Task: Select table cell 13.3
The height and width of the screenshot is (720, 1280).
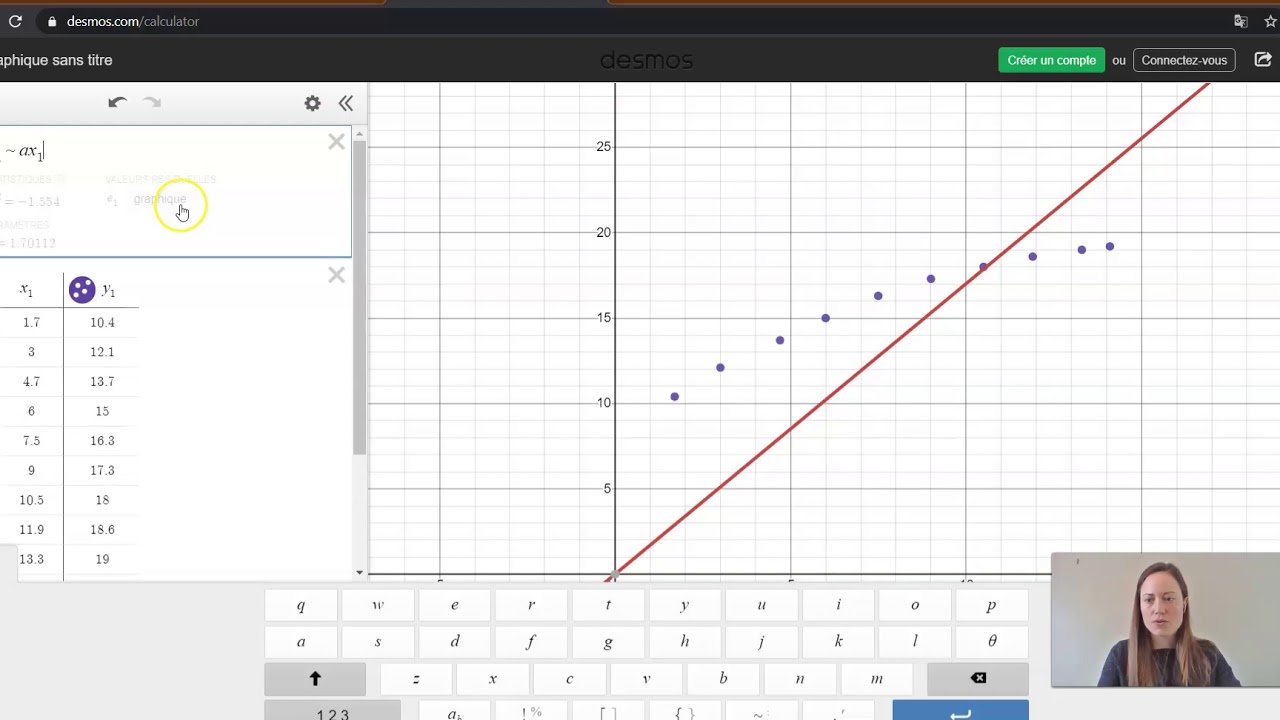Action: pos(31,559)
